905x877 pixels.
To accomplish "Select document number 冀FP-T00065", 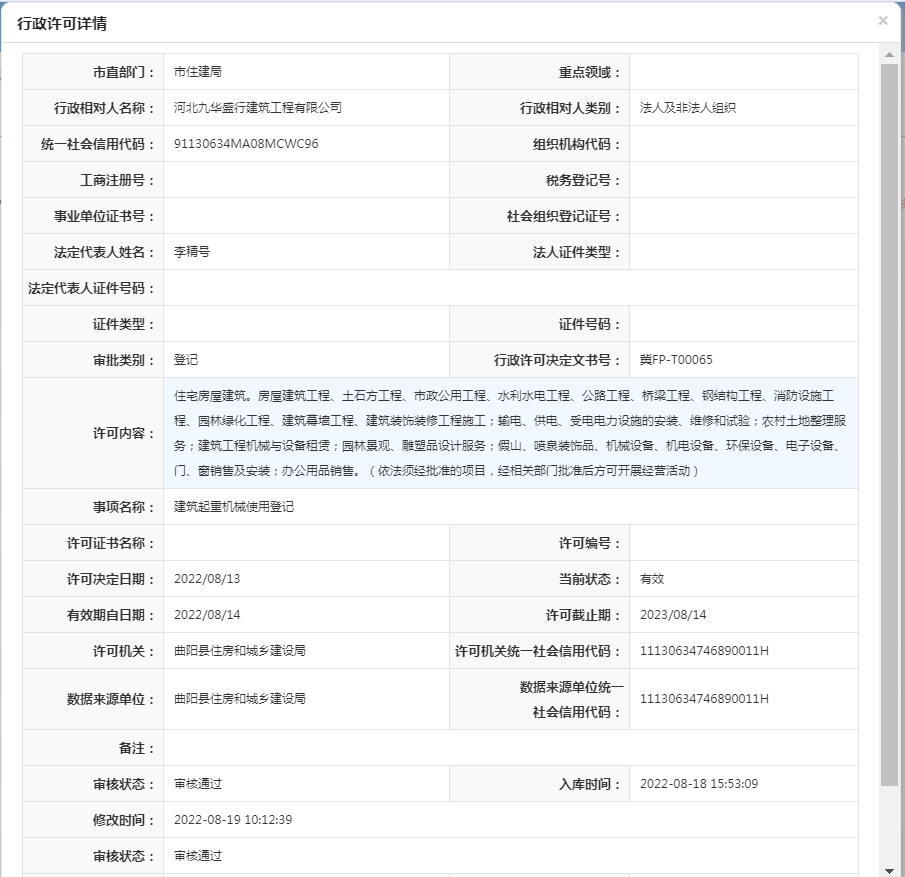I will point(676,360).
